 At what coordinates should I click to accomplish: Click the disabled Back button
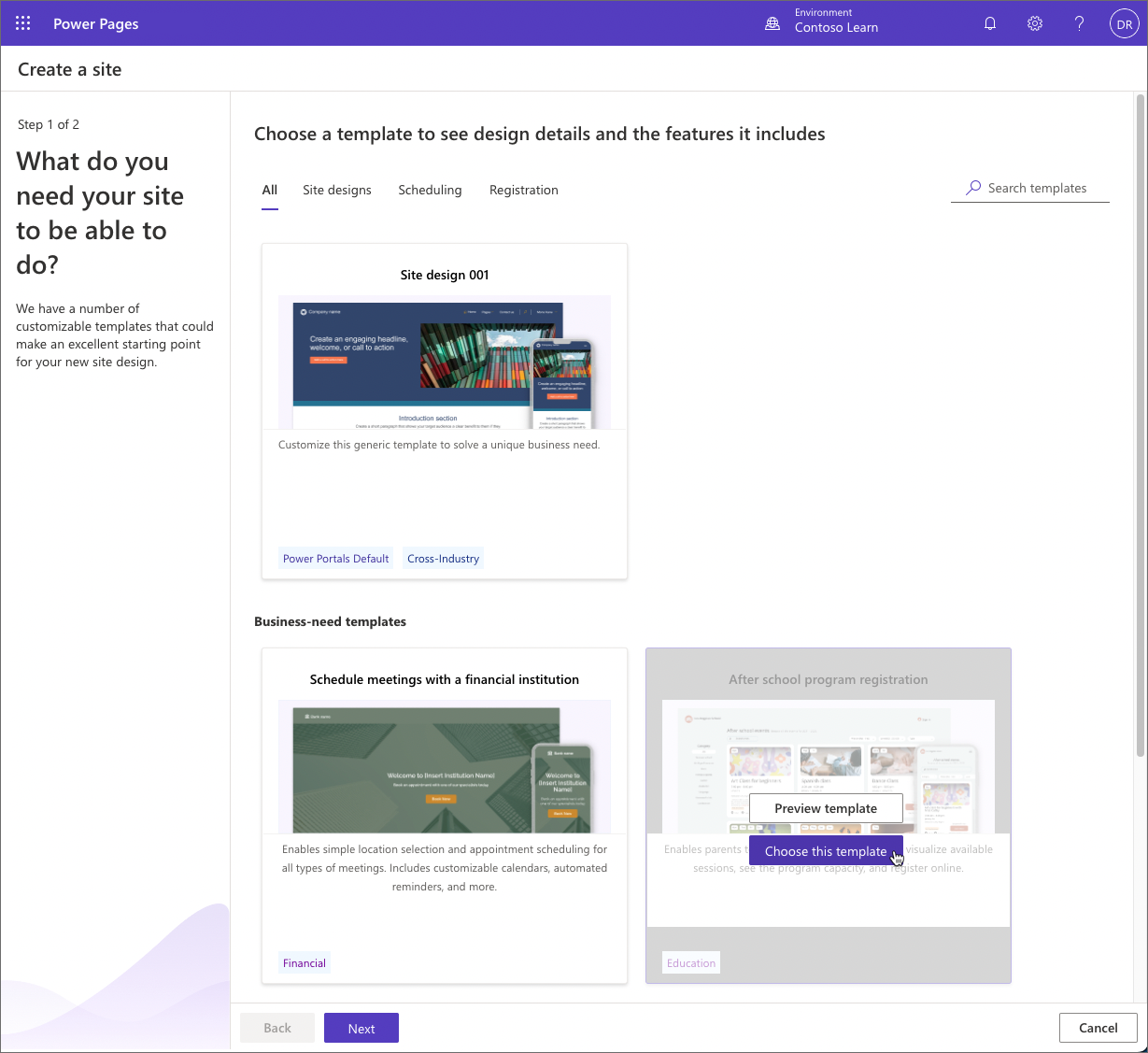point(277,1028)
